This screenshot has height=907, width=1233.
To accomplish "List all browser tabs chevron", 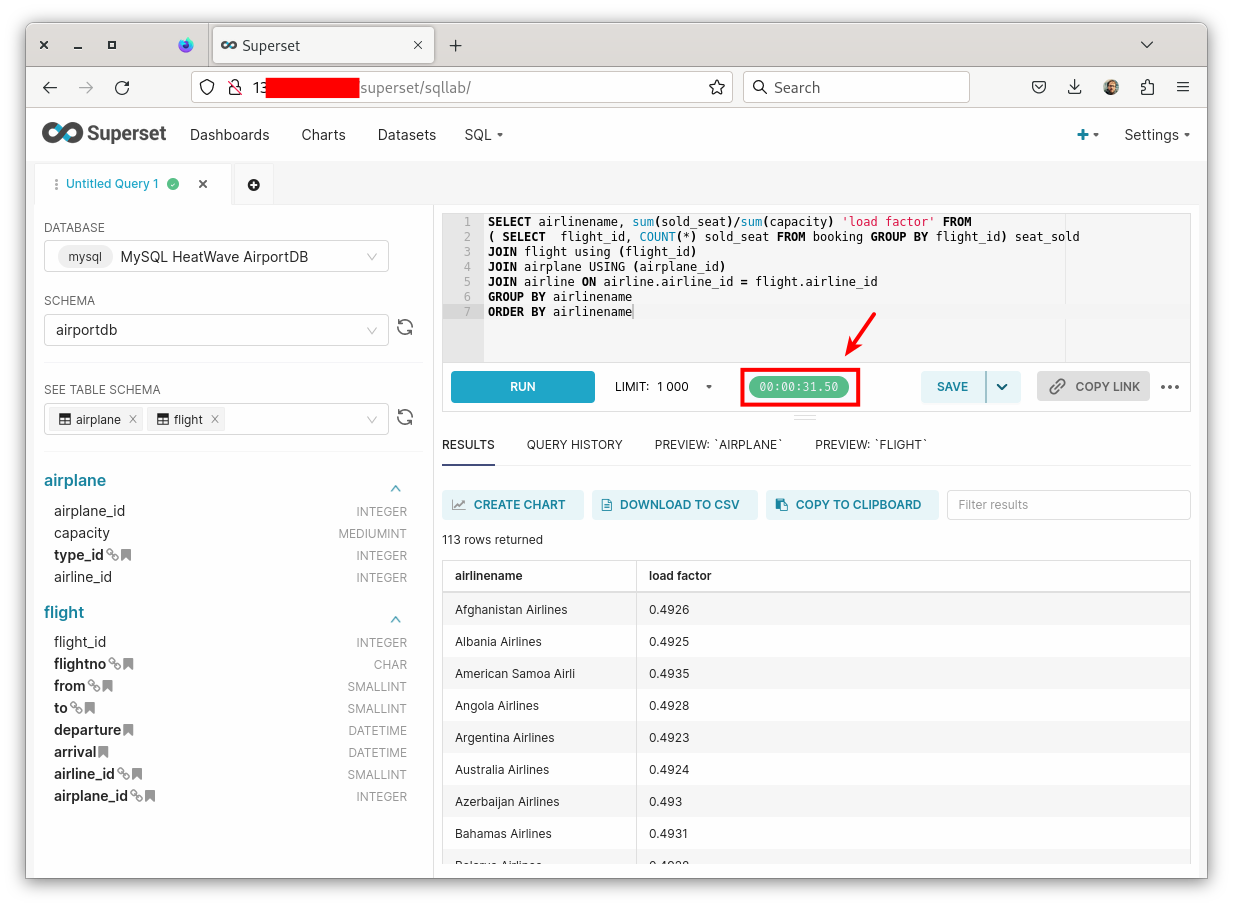I will click(1147, 45).
